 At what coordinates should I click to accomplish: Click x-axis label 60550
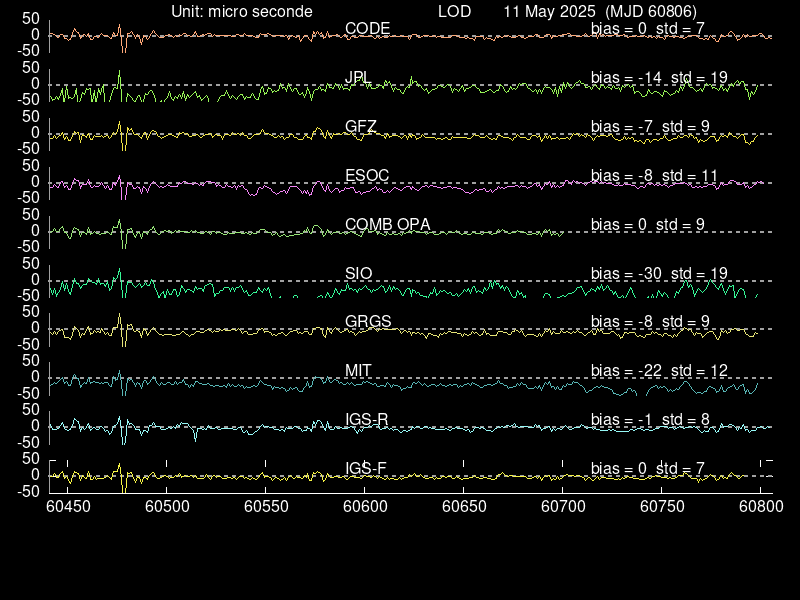click(x=266, y=507)
